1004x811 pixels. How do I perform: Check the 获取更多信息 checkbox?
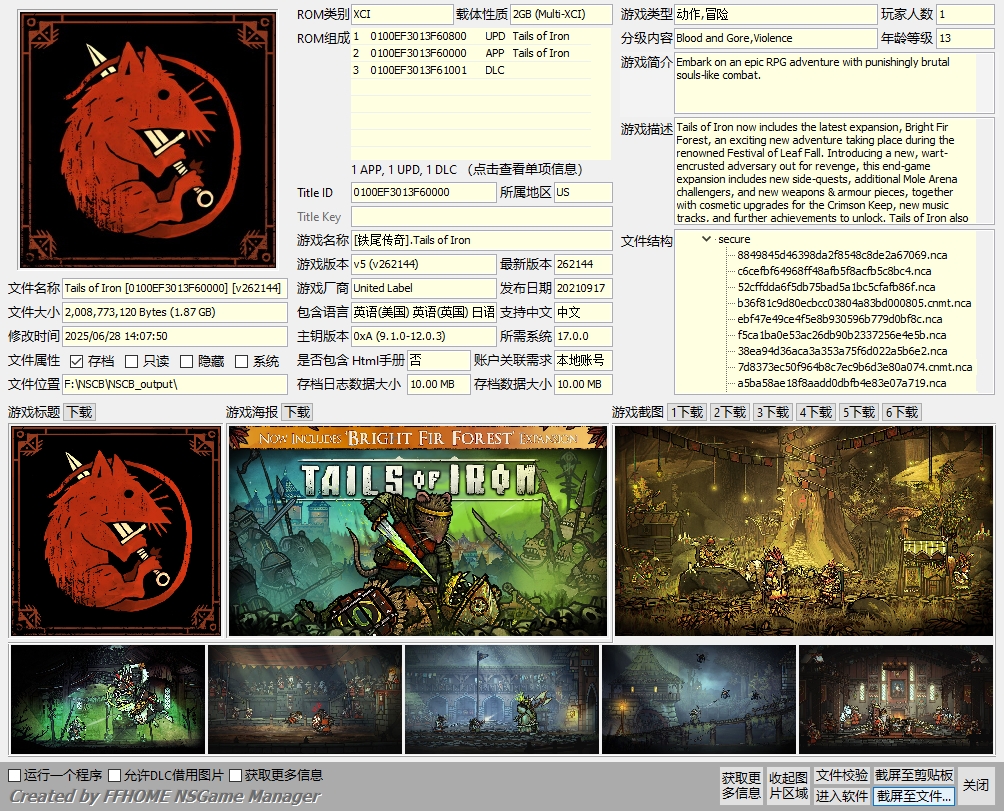click(x=236, y=775)
